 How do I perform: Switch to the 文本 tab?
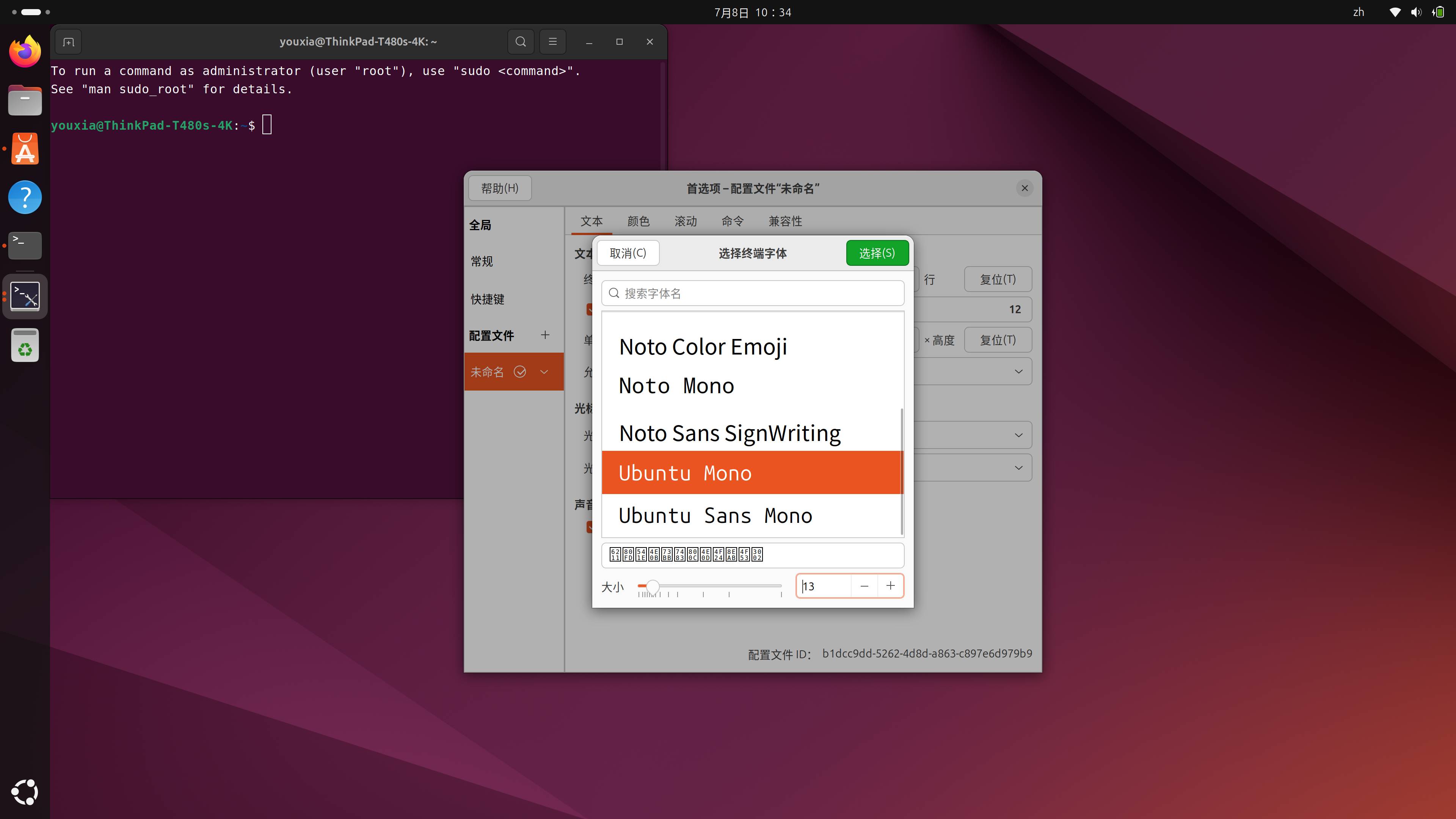(591, 221)
